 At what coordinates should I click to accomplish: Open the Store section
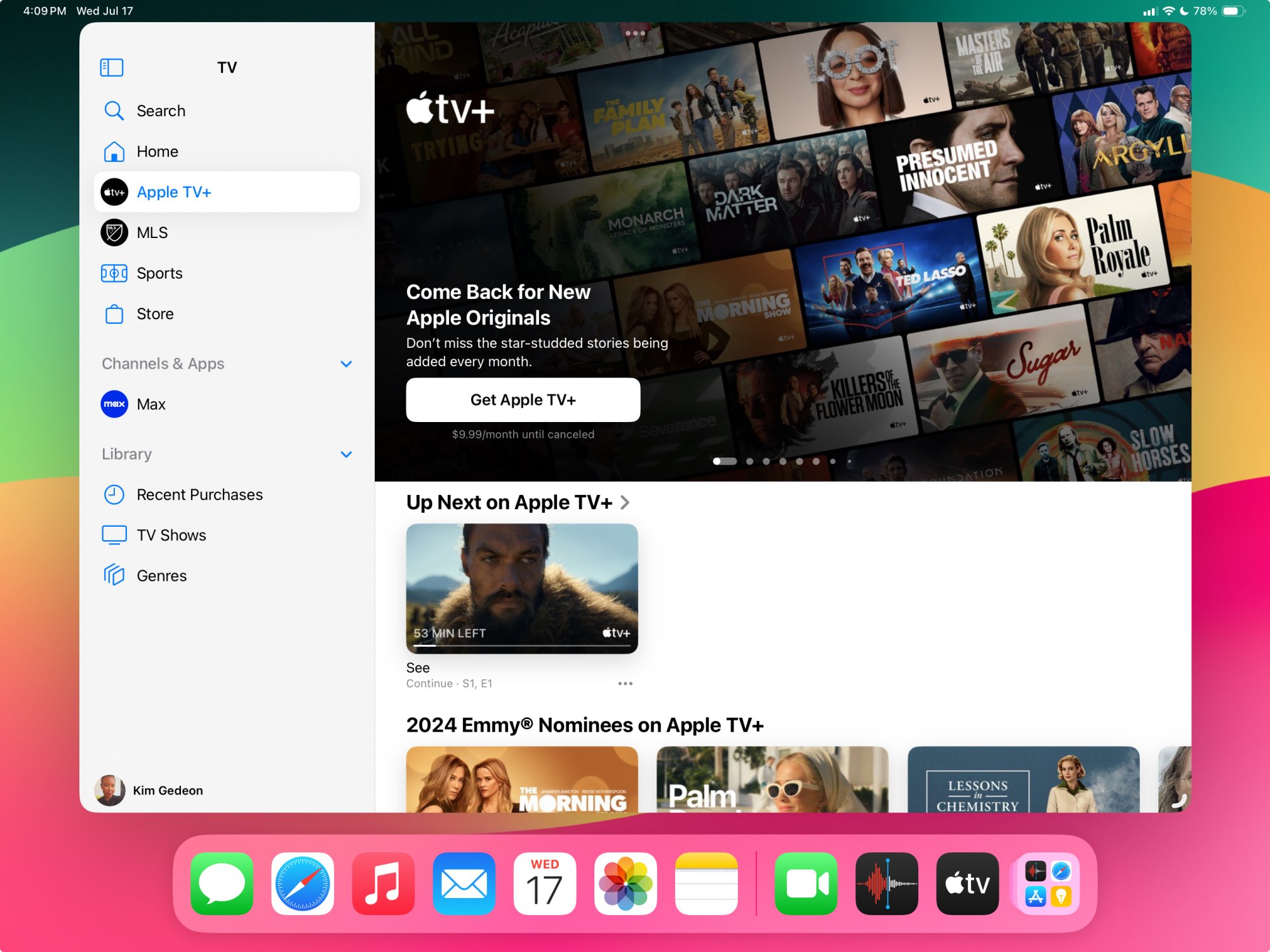(154, 314)
